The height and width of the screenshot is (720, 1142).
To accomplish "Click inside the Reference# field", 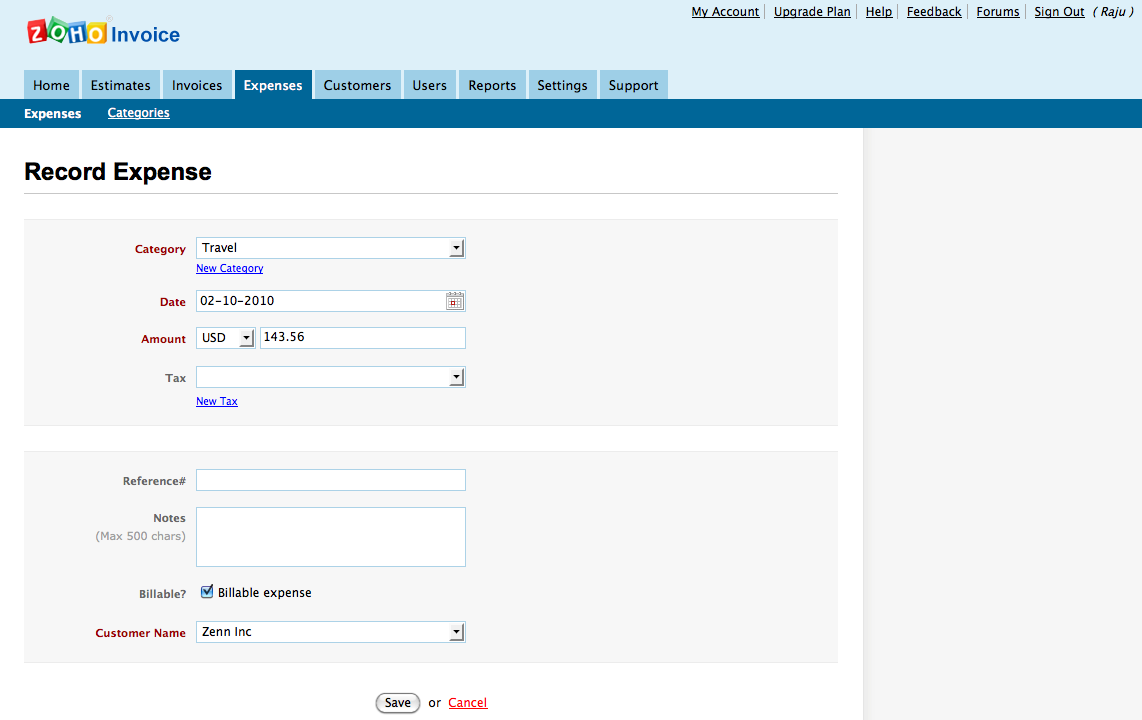I will pyautogui.click(x=330, y=479).
